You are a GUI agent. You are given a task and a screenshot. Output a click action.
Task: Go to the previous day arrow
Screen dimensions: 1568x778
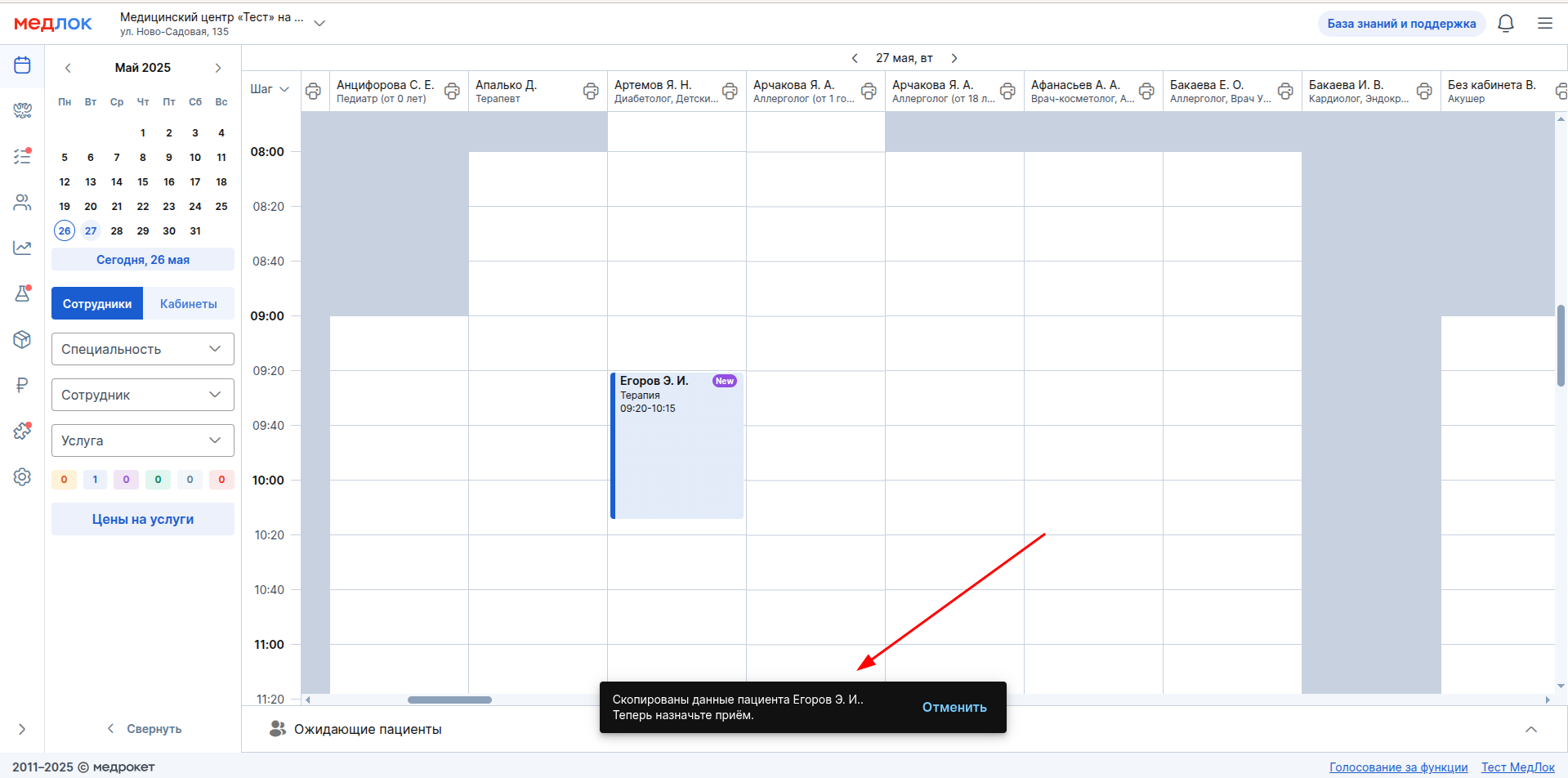pyautogui.click(x=855, y=58)
